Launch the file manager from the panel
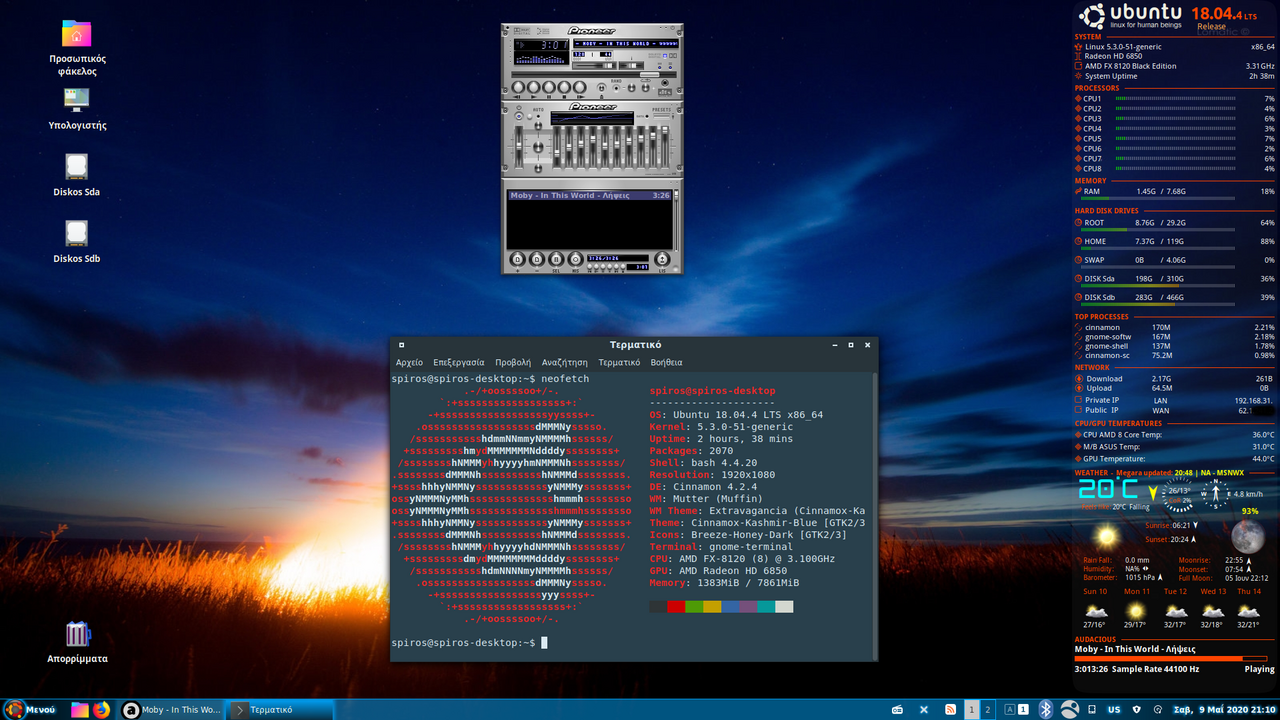Screen dimensions: 1280x720 tap(80, 710)
